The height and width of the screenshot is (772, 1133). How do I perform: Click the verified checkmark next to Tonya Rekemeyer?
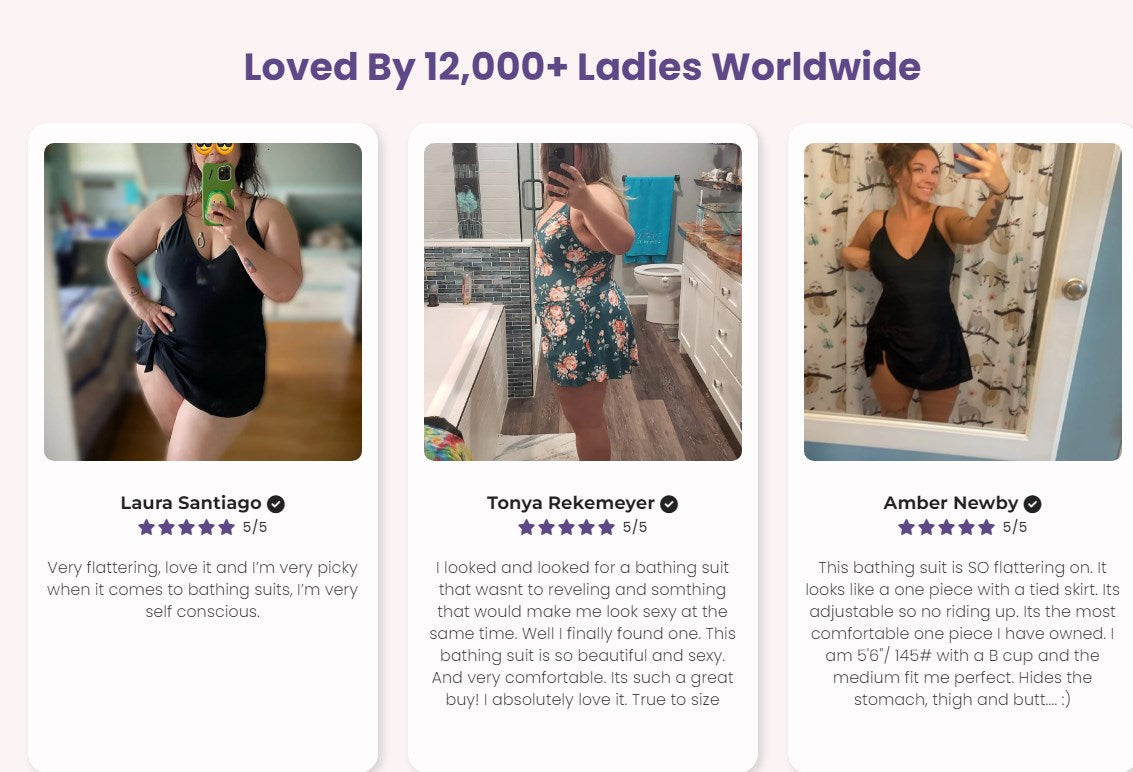(x=669, y=504)
